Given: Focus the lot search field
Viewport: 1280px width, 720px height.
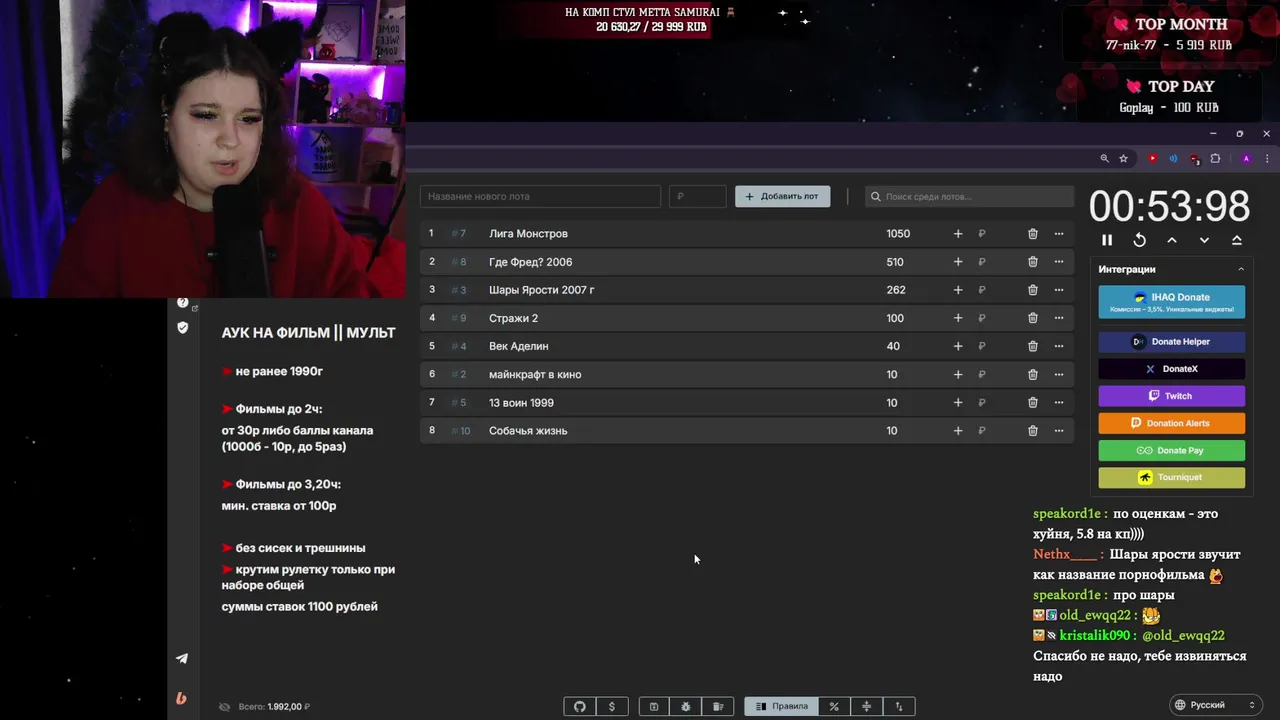Looking at the screenshot, I should (x=969, y=196).
